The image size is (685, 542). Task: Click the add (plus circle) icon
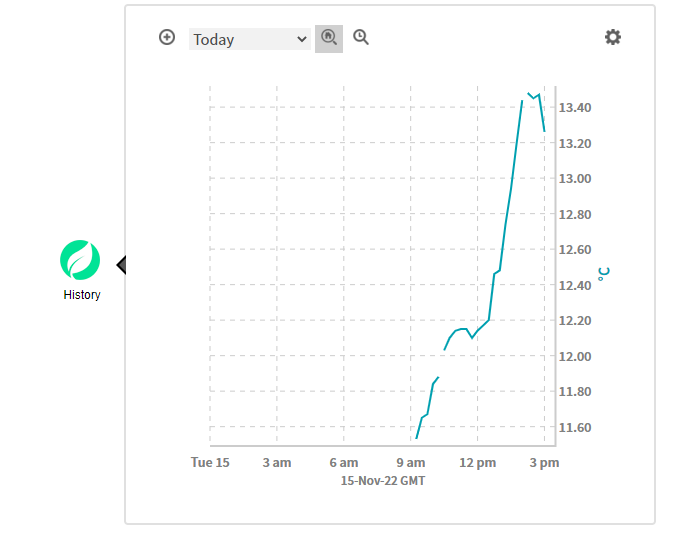point(167,38)
